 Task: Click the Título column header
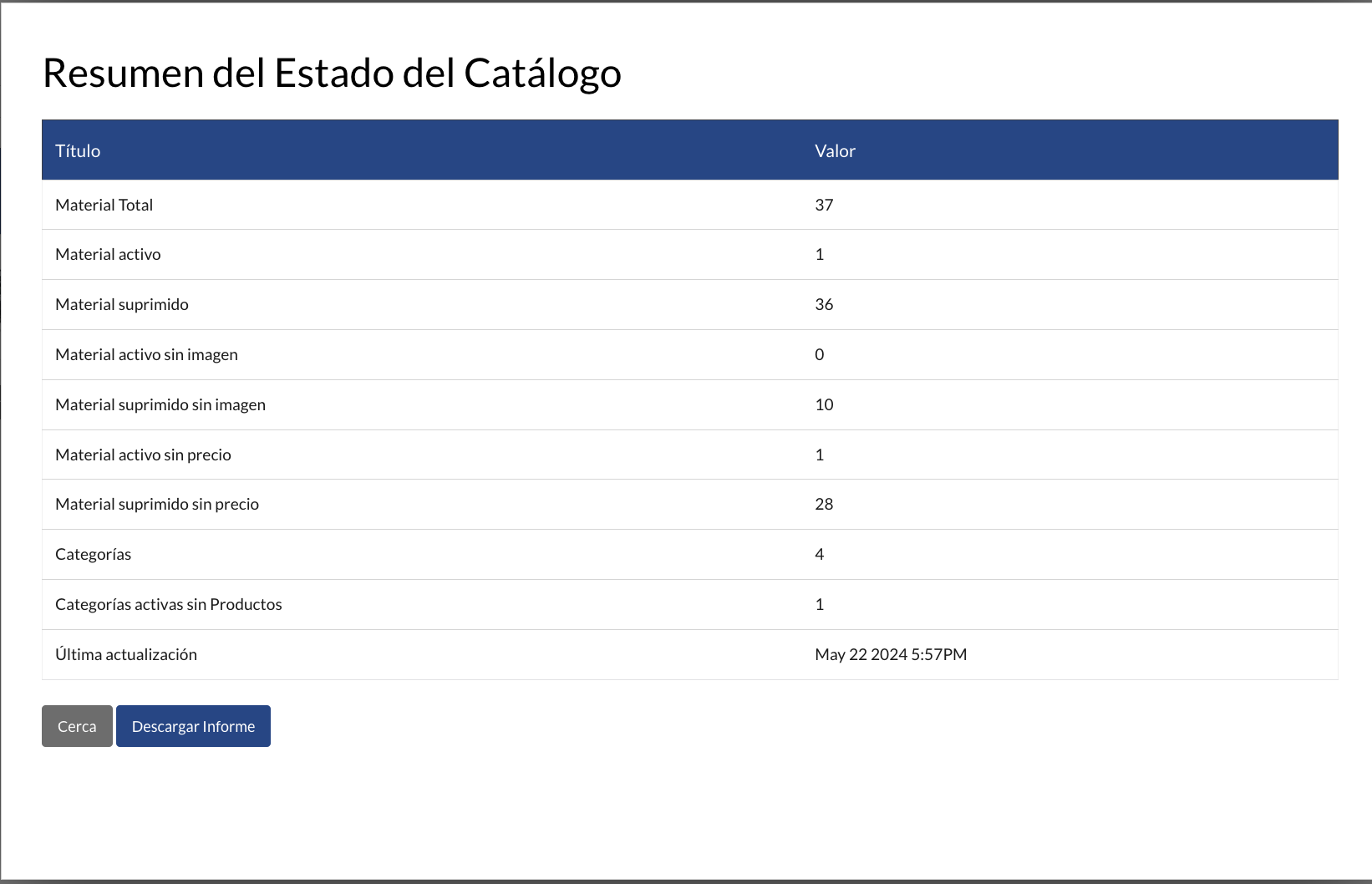coord(78,150)
